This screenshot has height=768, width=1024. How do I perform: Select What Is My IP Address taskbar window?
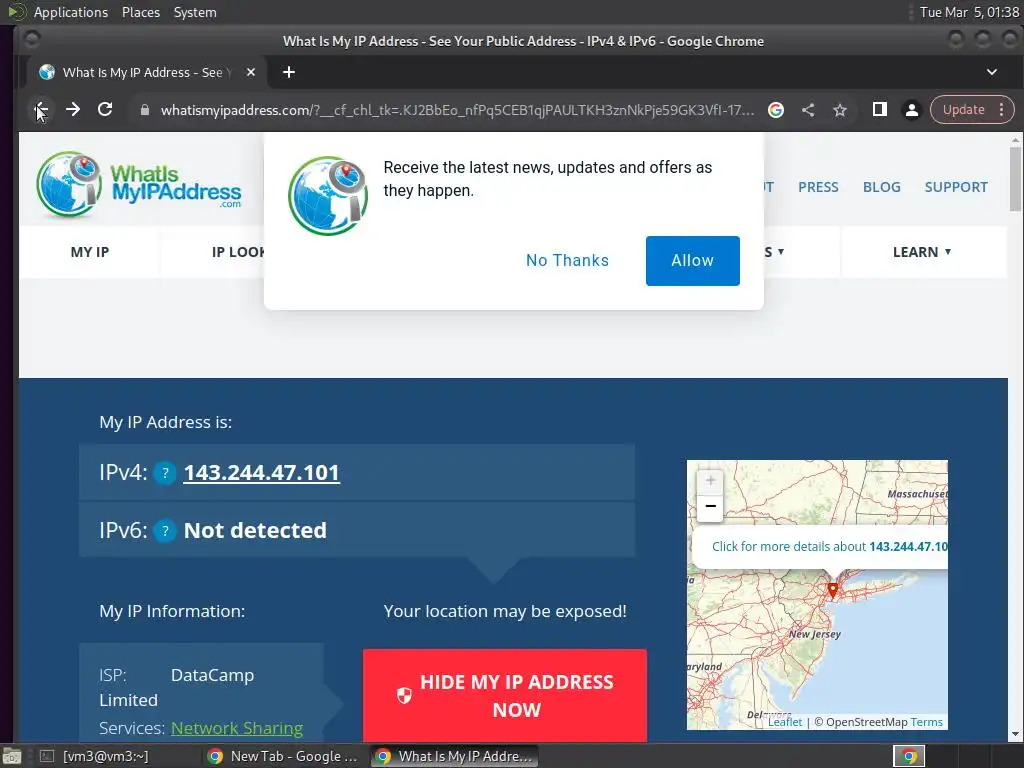[455, 756]
